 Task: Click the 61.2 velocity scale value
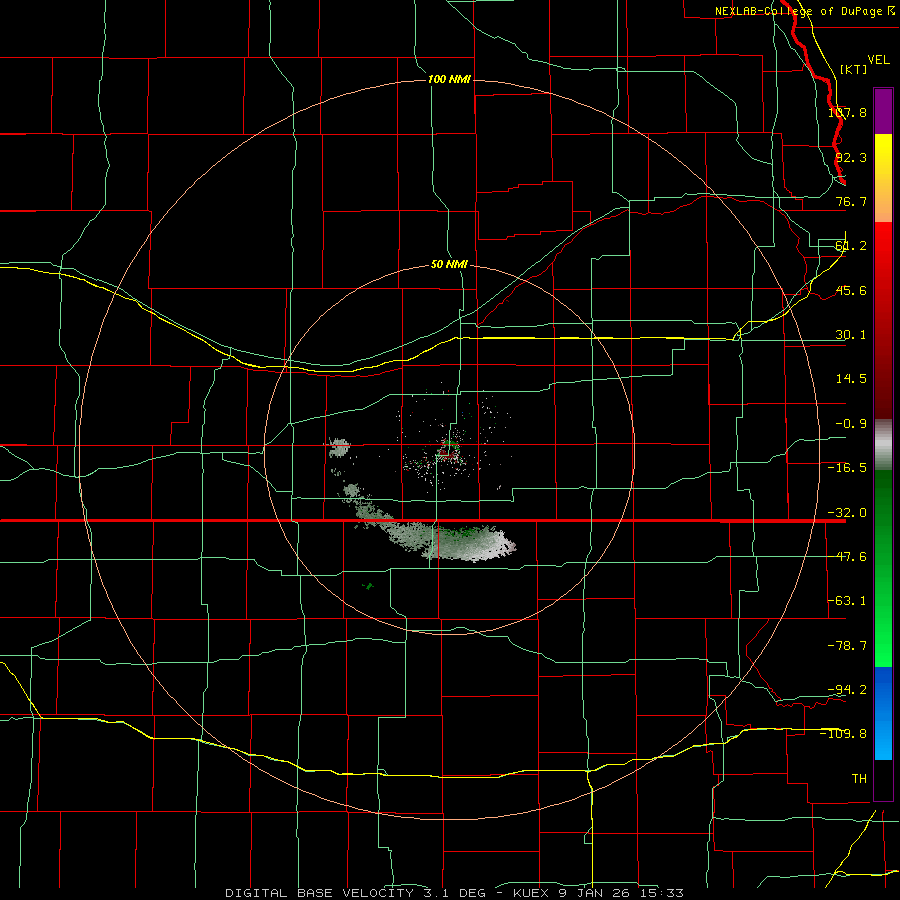tap(851, 246)
